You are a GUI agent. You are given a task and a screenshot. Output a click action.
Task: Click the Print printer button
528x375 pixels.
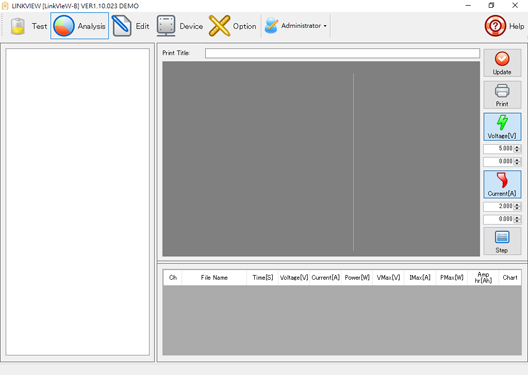pos(502,95)
